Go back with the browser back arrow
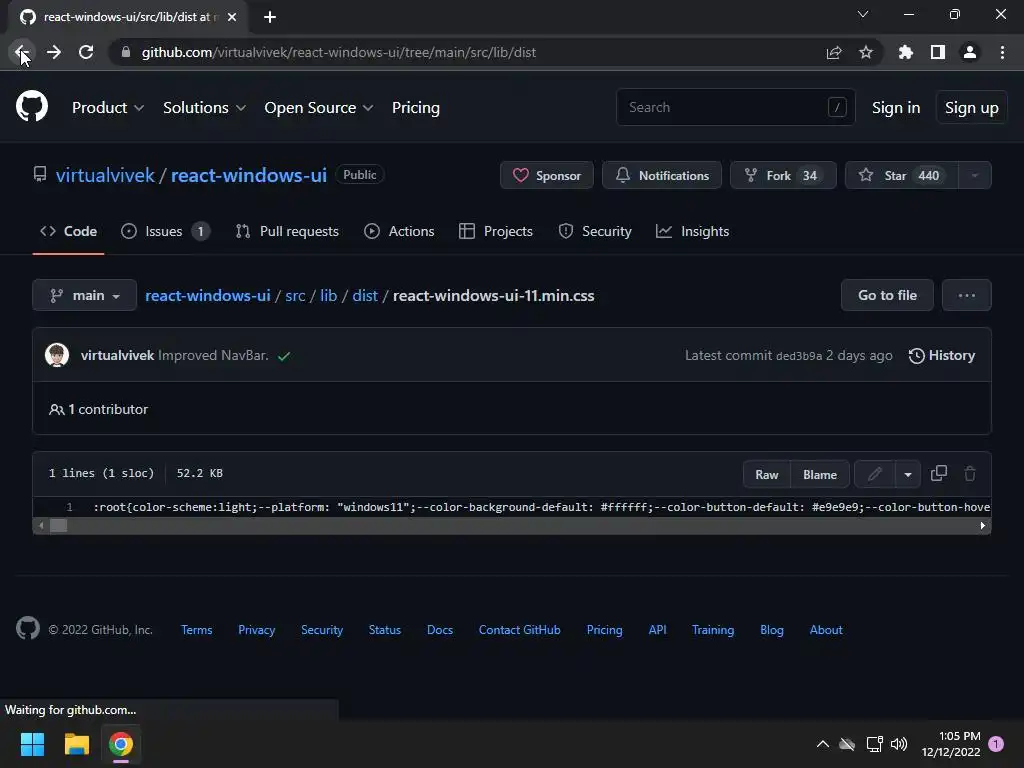 click(x=21, y=52)
